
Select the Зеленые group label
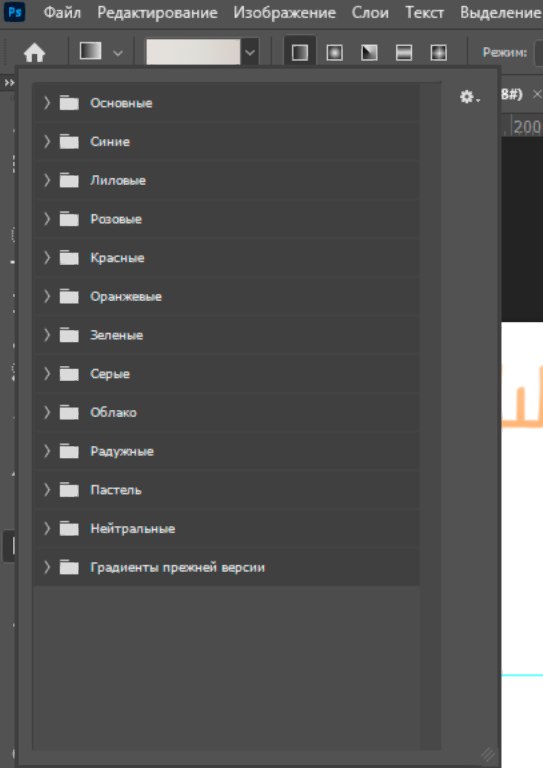click(117, 335)
